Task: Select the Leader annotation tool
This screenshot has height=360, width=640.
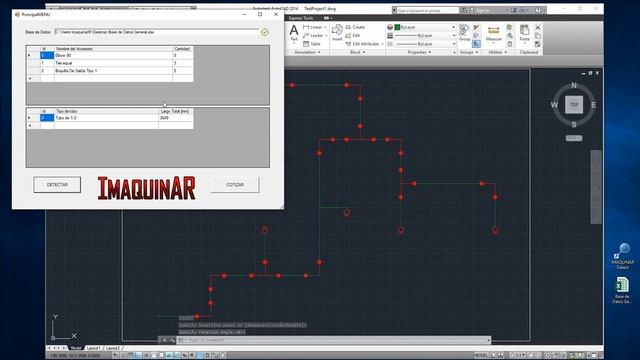Action: point(313,36)
